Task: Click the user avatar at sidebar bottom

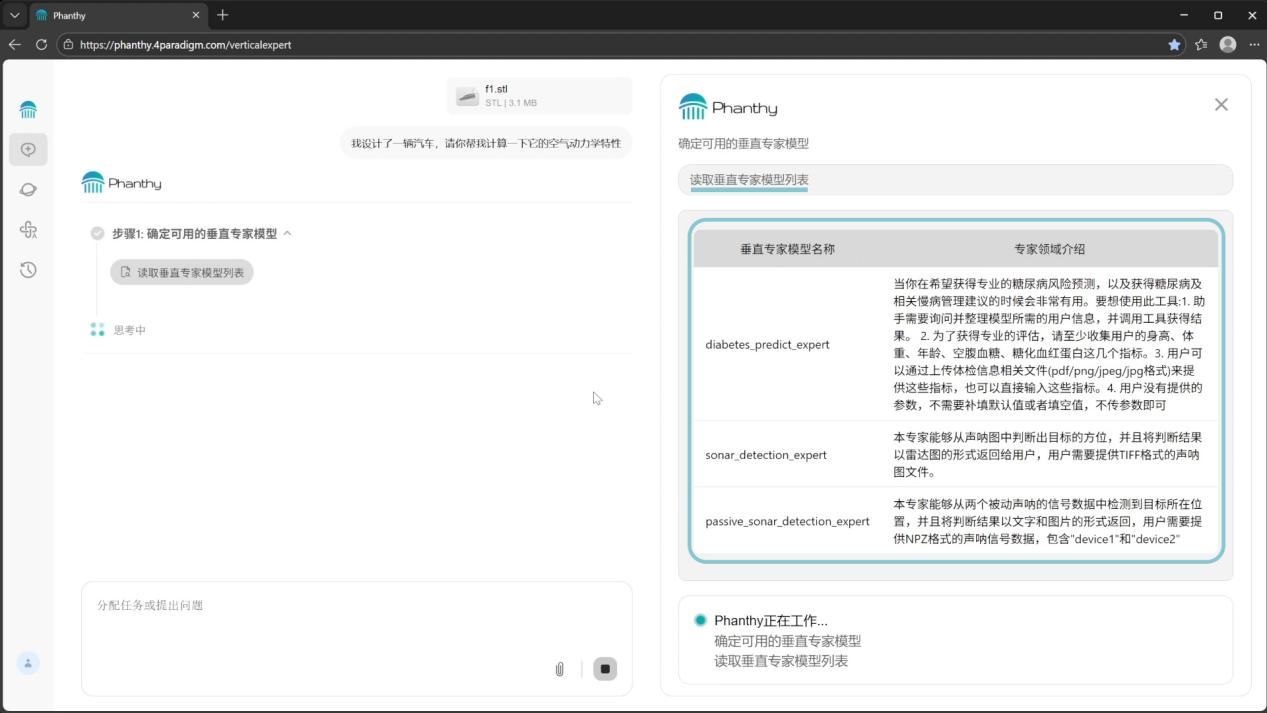Action: 28,663
